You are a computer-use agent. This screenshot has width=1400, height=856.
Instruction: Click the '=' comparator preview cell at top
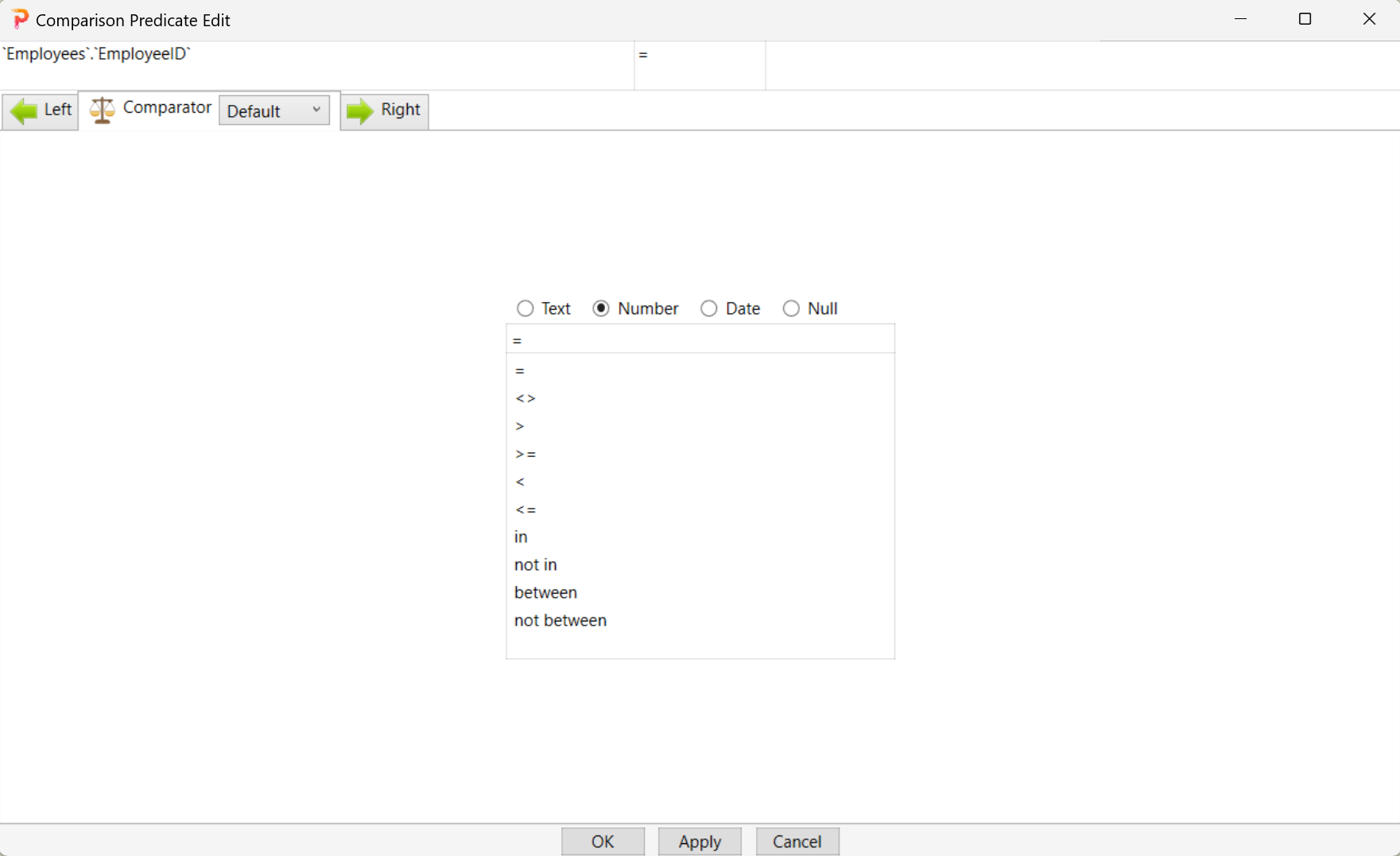(700, 65)
